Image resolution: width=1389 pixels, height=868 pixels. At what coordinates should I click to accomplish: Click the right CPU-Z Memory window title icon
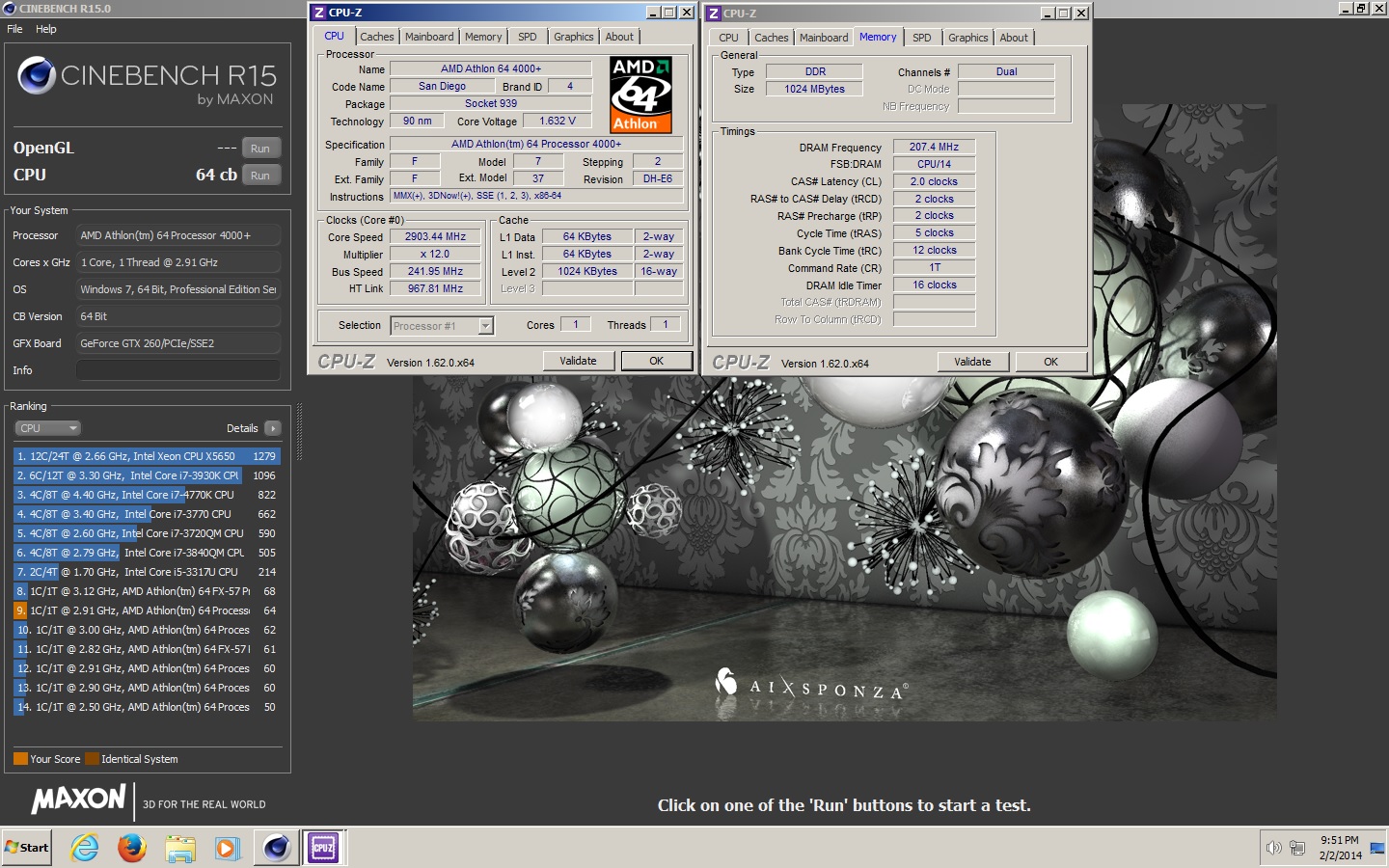tap(714, 14)
